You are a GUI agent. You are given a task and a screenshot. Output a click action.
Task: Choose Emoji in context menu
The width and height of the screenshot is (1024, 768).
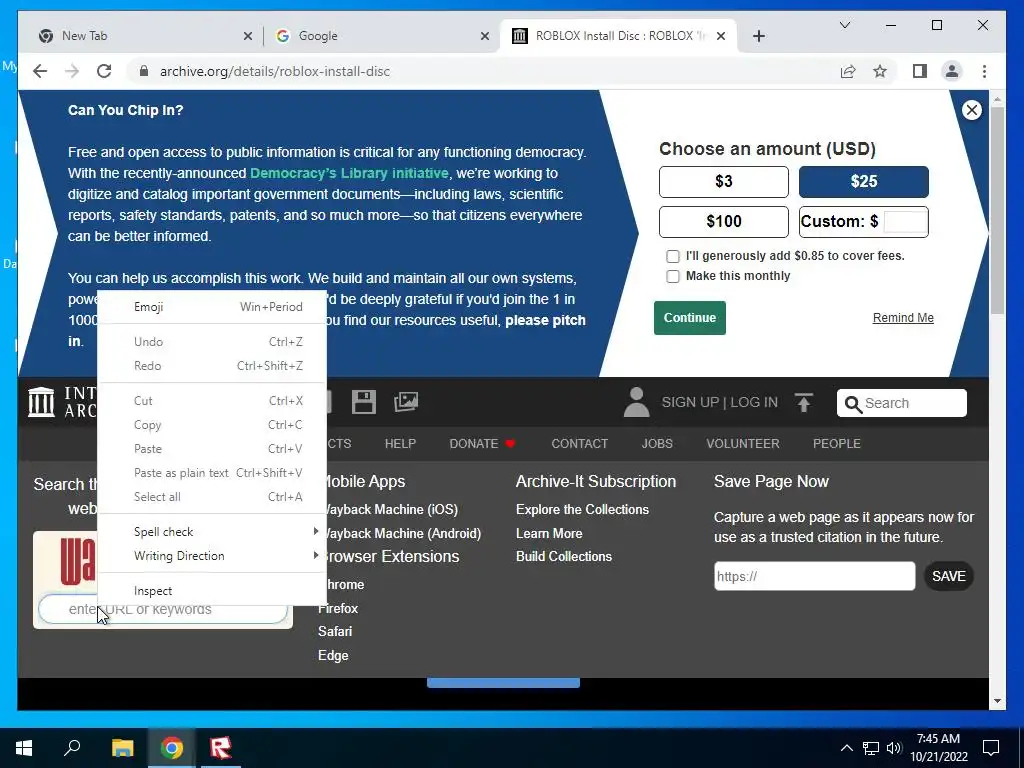pos(212,307)
